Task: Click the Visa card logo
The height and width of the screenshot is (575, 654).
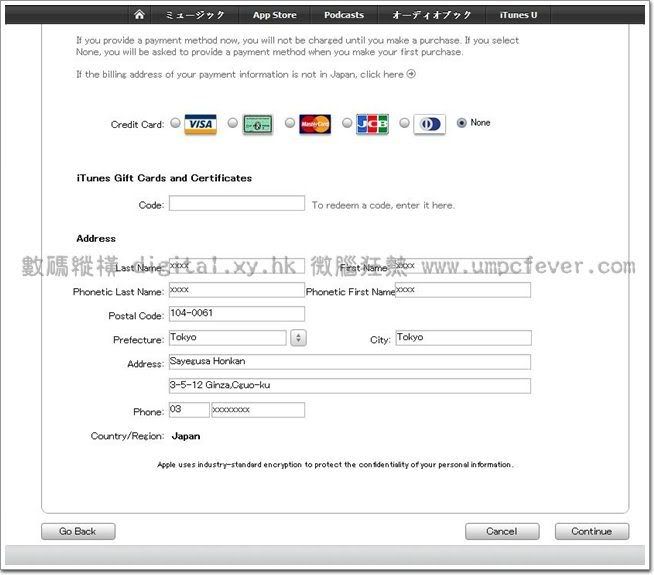Action: point(201,124)
